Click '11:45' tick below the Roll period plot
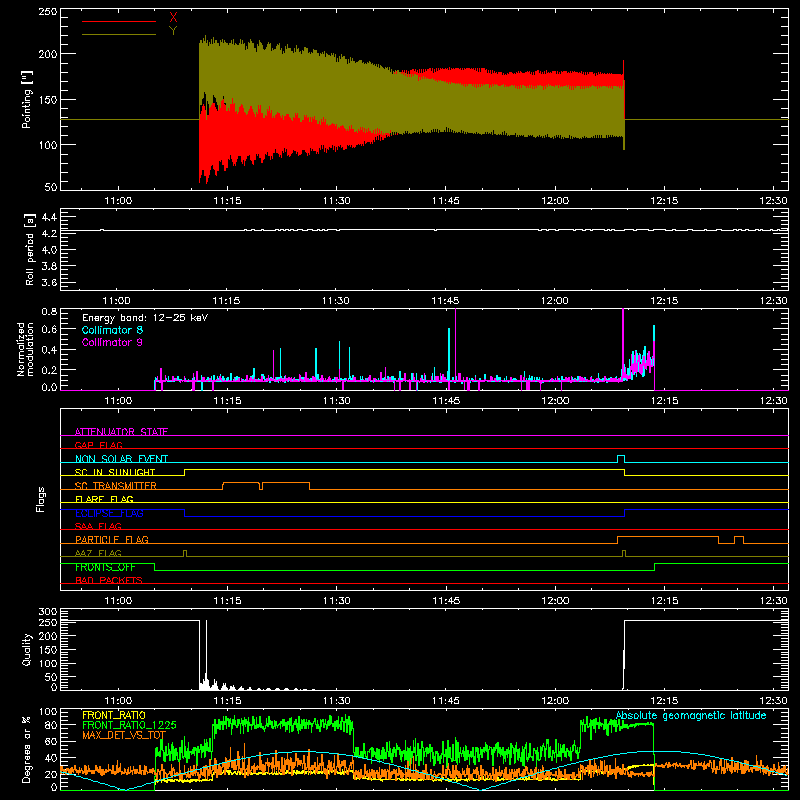The image size is (800, 800). pos(445,301)
